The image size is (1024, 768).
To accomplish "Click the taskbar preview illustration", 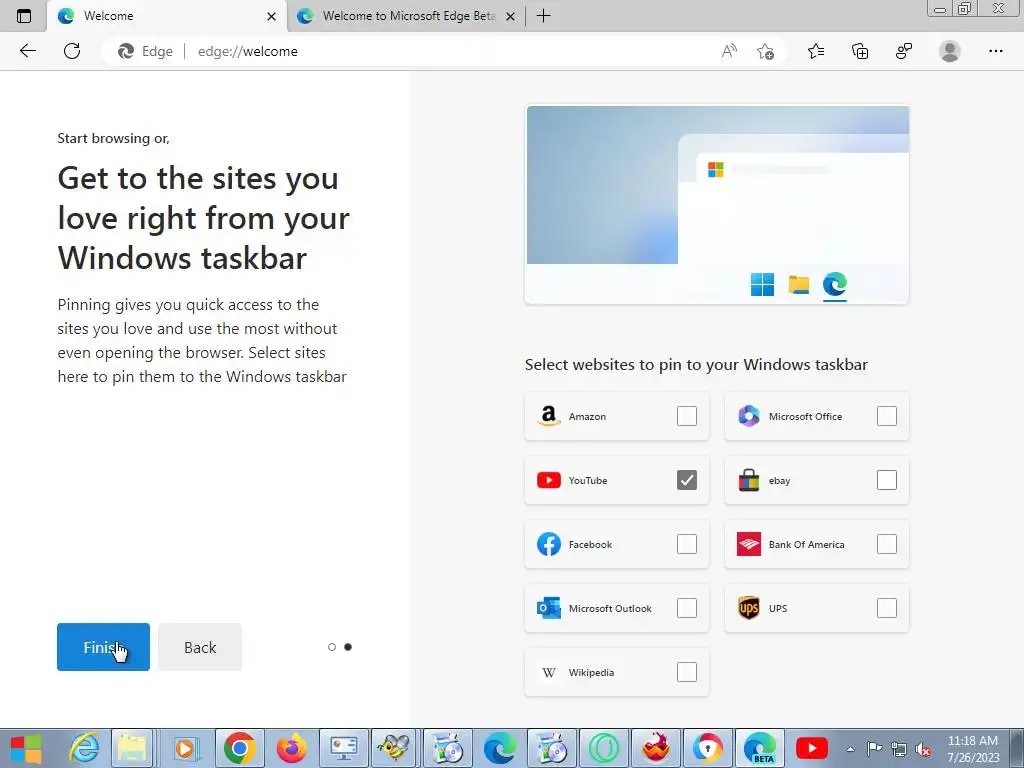I will point(717,205).
